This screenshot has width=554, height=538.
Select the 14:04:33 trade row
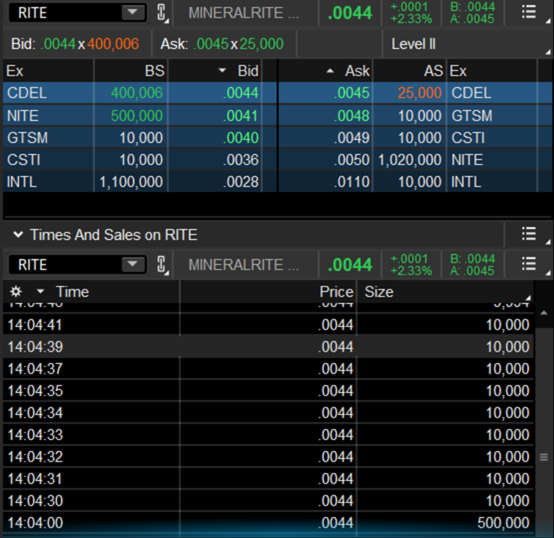tap(268, 434)
